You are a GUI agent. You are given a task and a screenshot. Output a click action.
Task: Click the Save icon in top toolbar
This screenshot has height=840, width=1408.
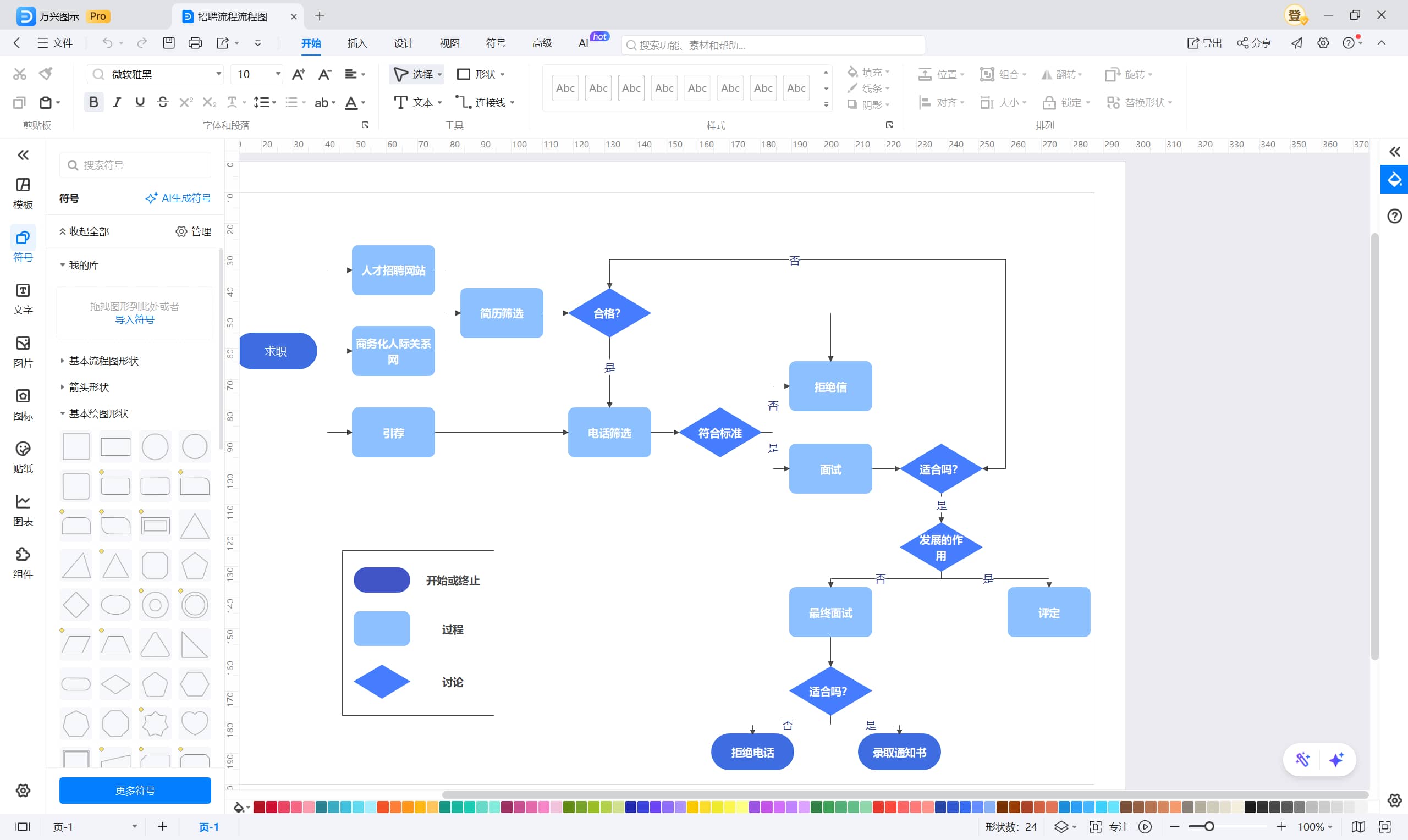(x=169, y=43)
